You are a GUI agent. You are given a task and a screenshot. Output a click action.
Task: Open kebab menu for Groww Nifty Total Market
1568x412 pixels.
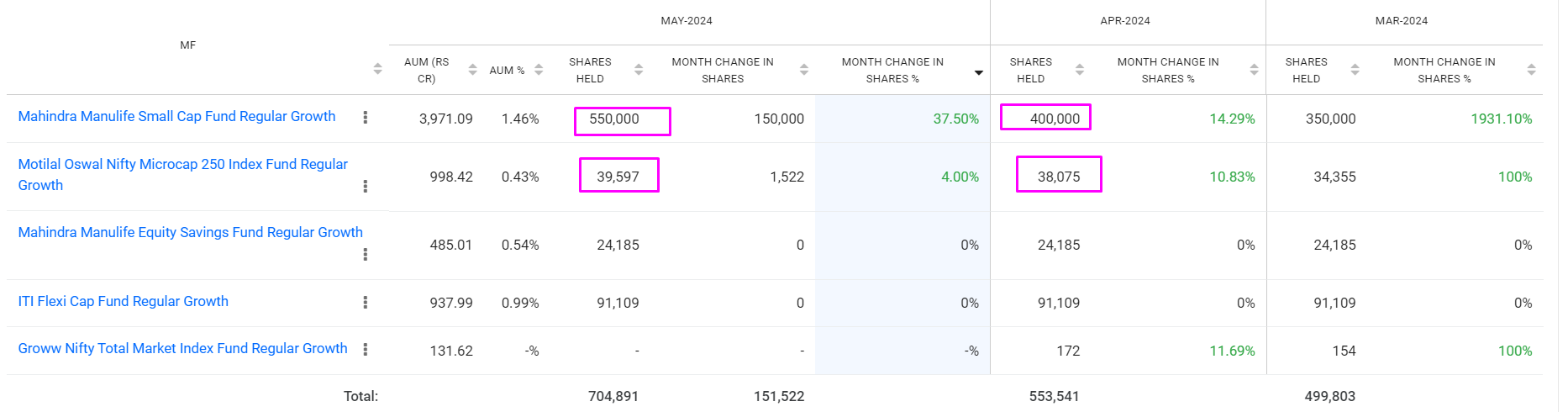365,349
